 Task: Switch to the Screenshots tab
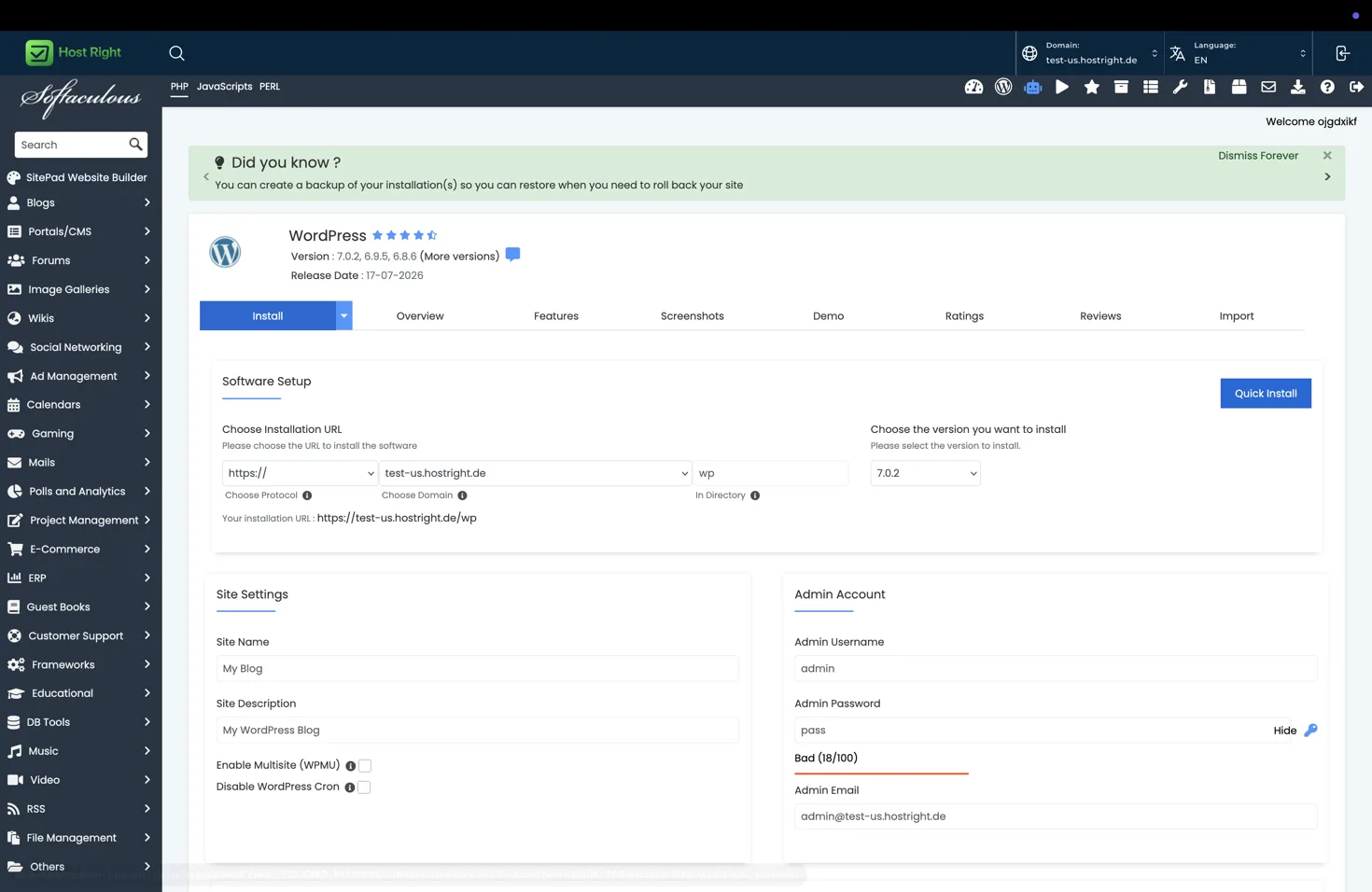pyautogui.click(x=693, y=315)
